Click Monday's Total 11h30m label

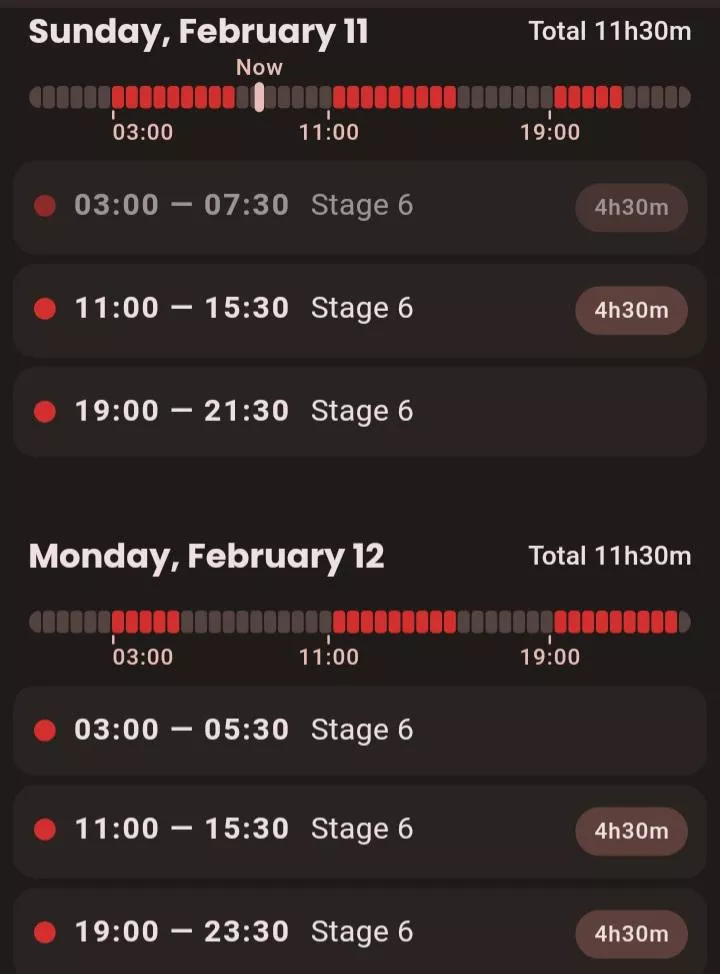click(x=610, y=556)
